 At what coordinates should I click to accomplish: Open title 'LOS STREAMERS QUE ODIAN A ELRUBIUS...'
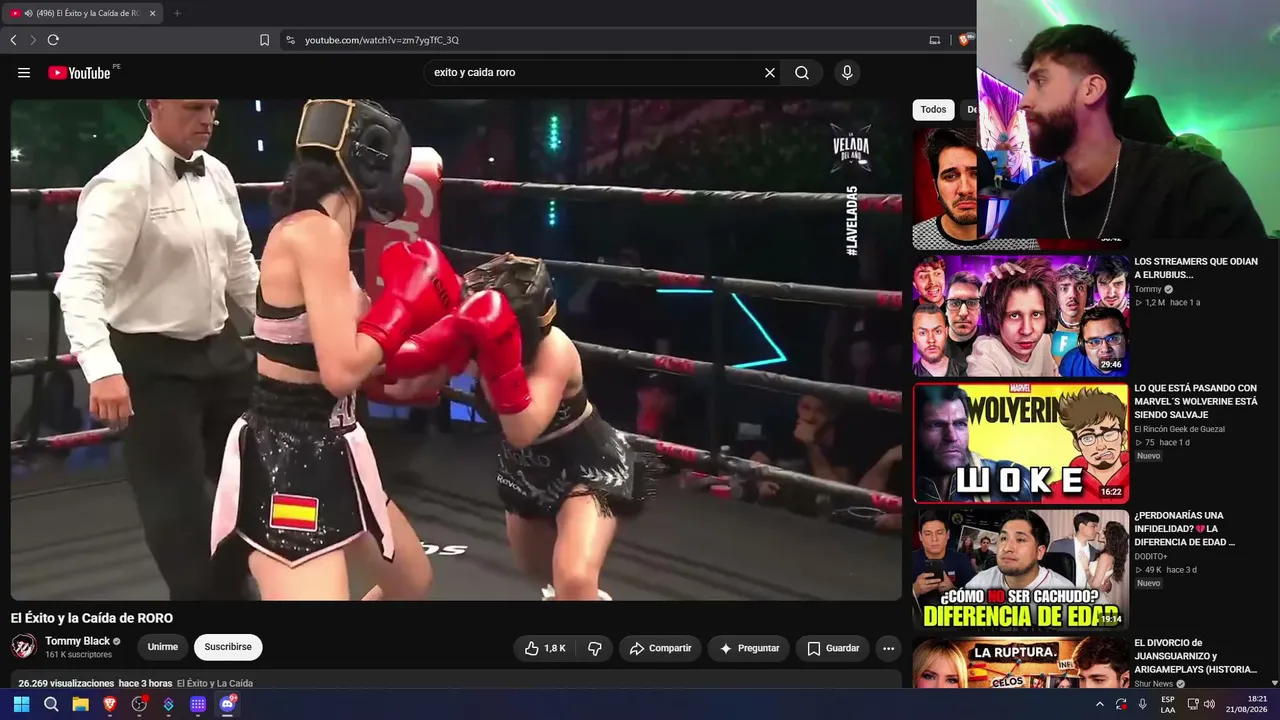[1196, 268]
